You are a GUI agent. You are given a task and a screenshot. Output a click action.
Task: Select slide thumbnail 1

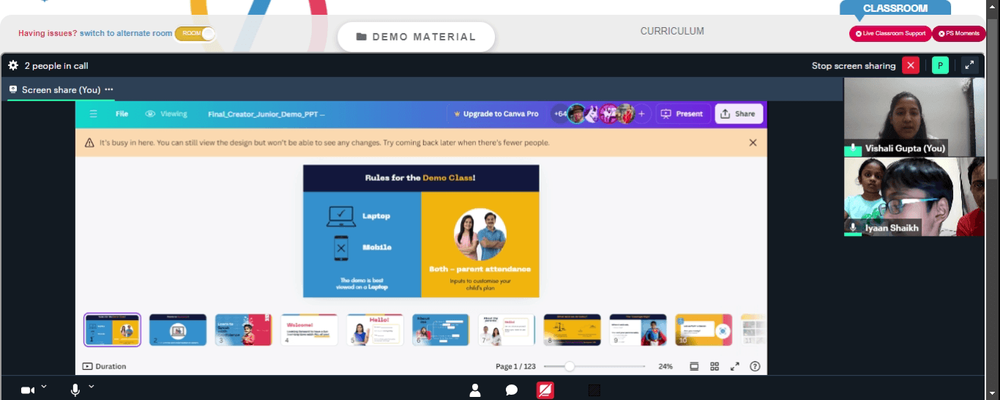pos(112,330)
